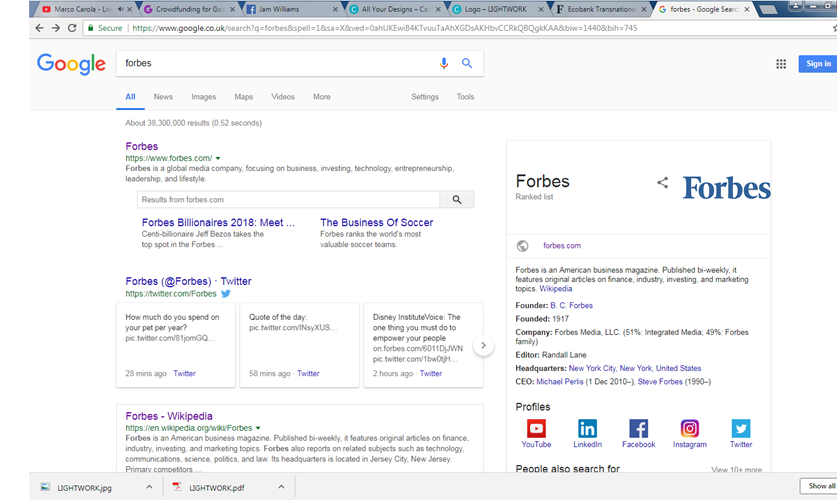
Task: Click forbes.com link in knowledge panel
Action: click(x=562, y=245)
